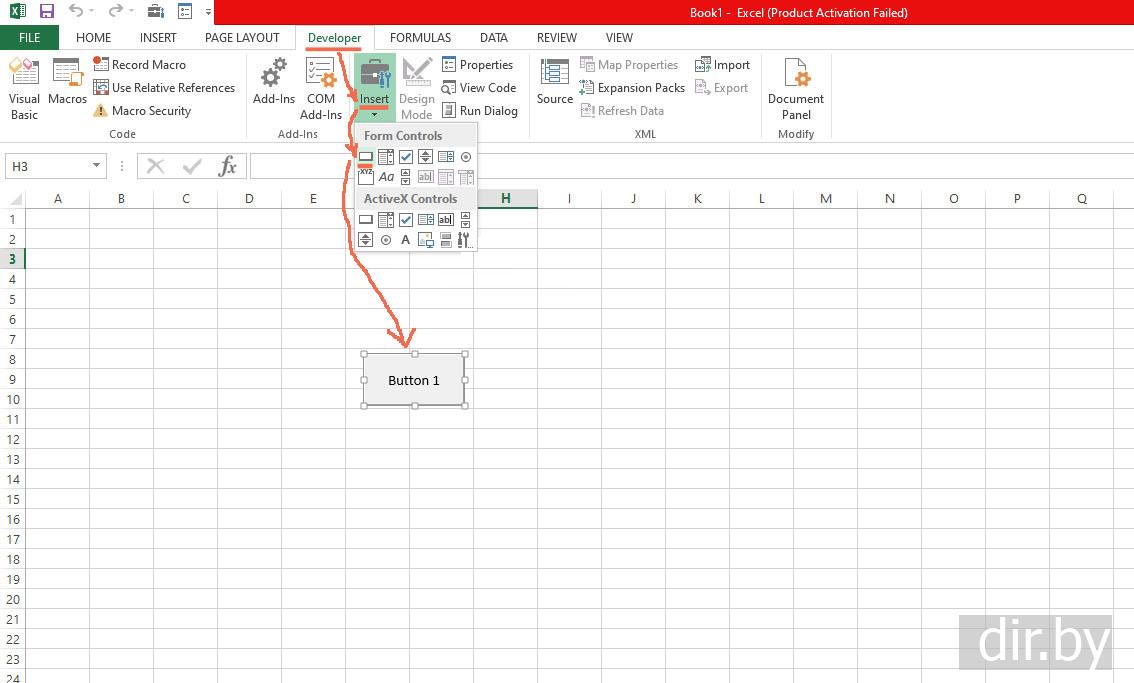
Task: Expand the Name Box dropdown
Action: click(x=96, y=166)
